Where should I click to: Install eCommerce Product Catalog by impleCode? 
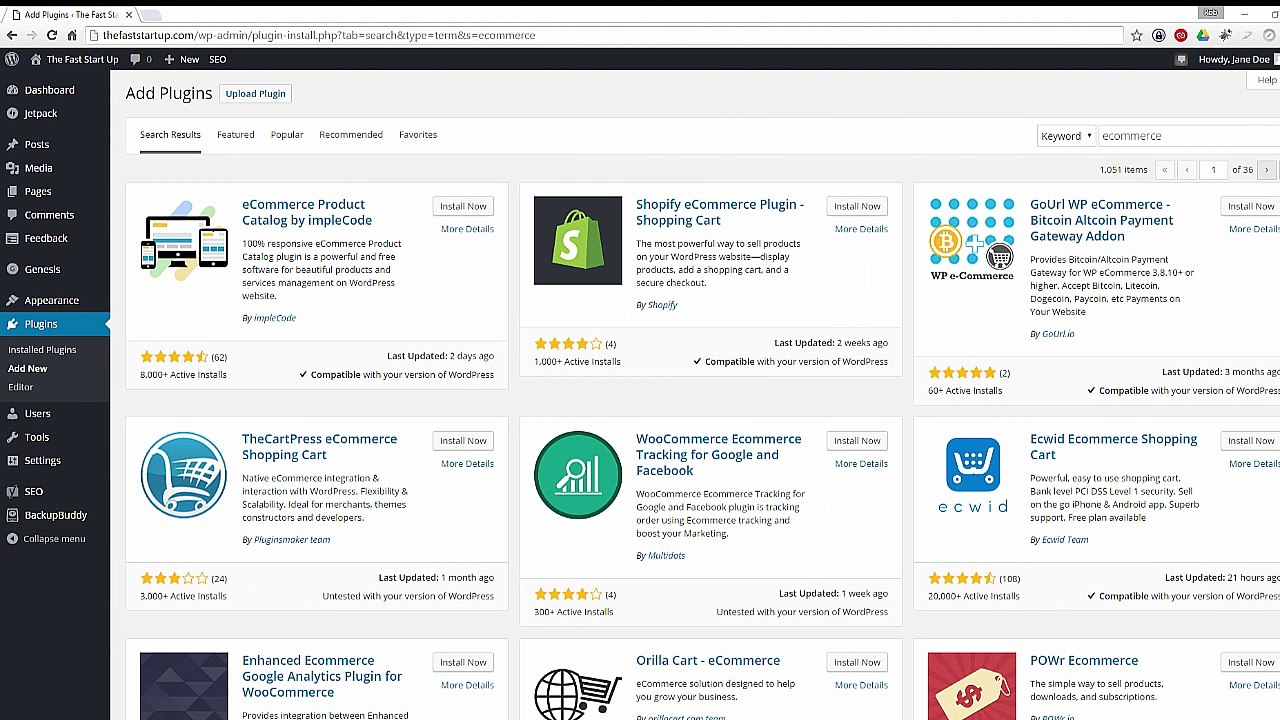463,206
